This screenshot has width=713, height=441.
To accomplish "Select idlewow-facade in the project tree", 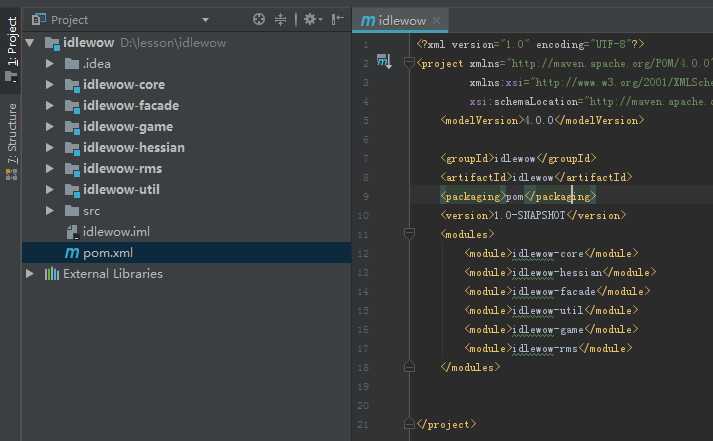I will pos(131,105).
